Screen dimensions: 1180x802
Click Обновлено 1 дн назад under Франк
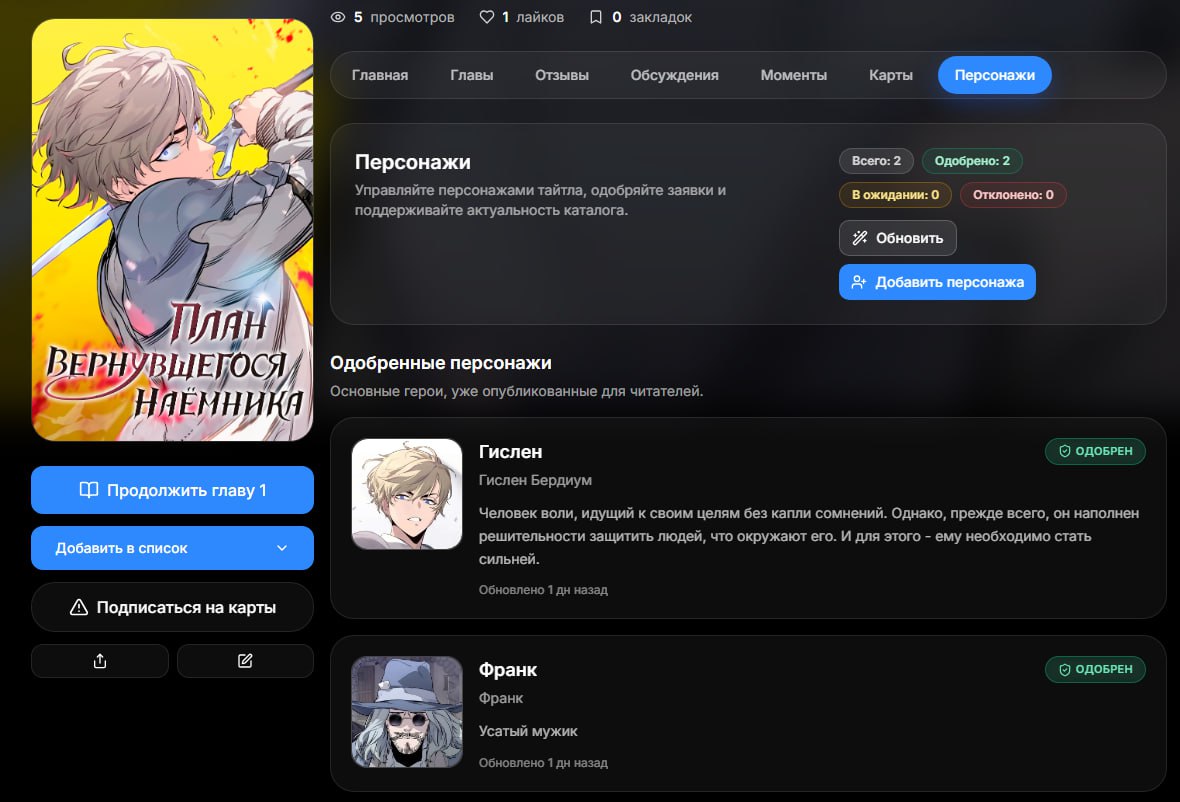click(543, 763)
